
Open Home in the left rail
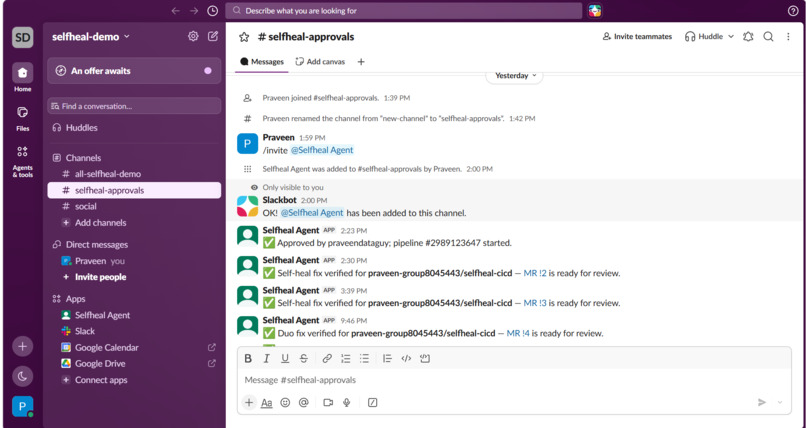pos(23,78)
